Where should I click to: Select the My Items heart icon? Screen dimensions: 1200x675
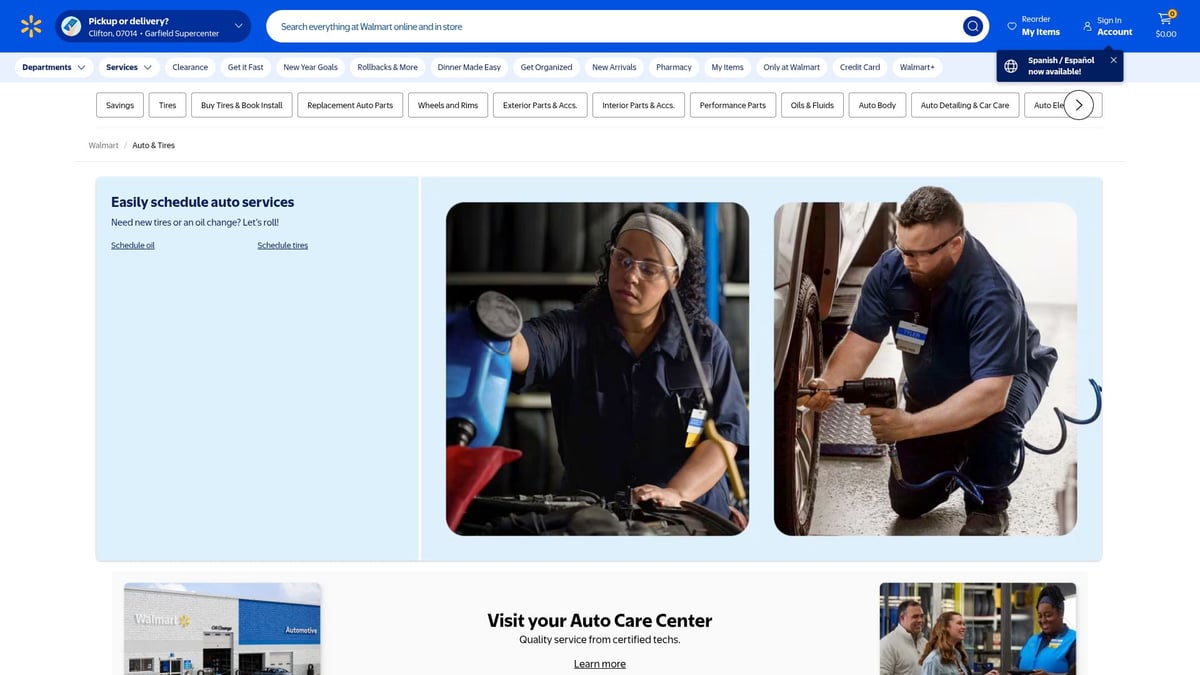tap(1011, 26)
